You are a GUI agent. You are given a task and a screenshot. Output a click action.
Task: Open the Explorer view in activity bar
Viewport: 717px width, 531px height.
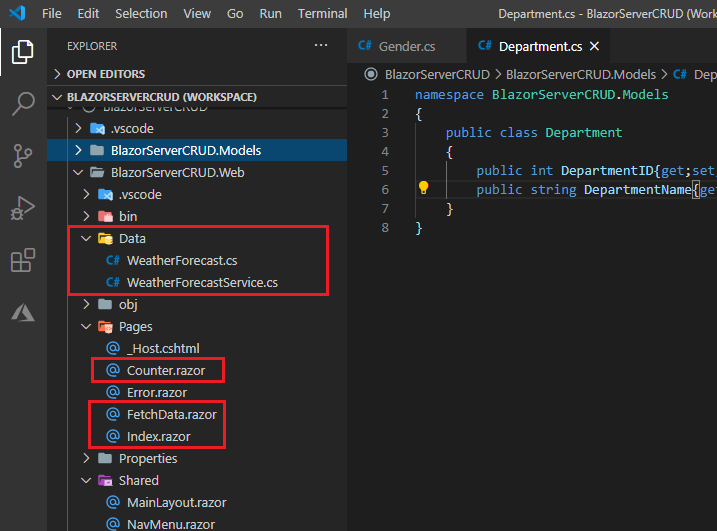22,52
